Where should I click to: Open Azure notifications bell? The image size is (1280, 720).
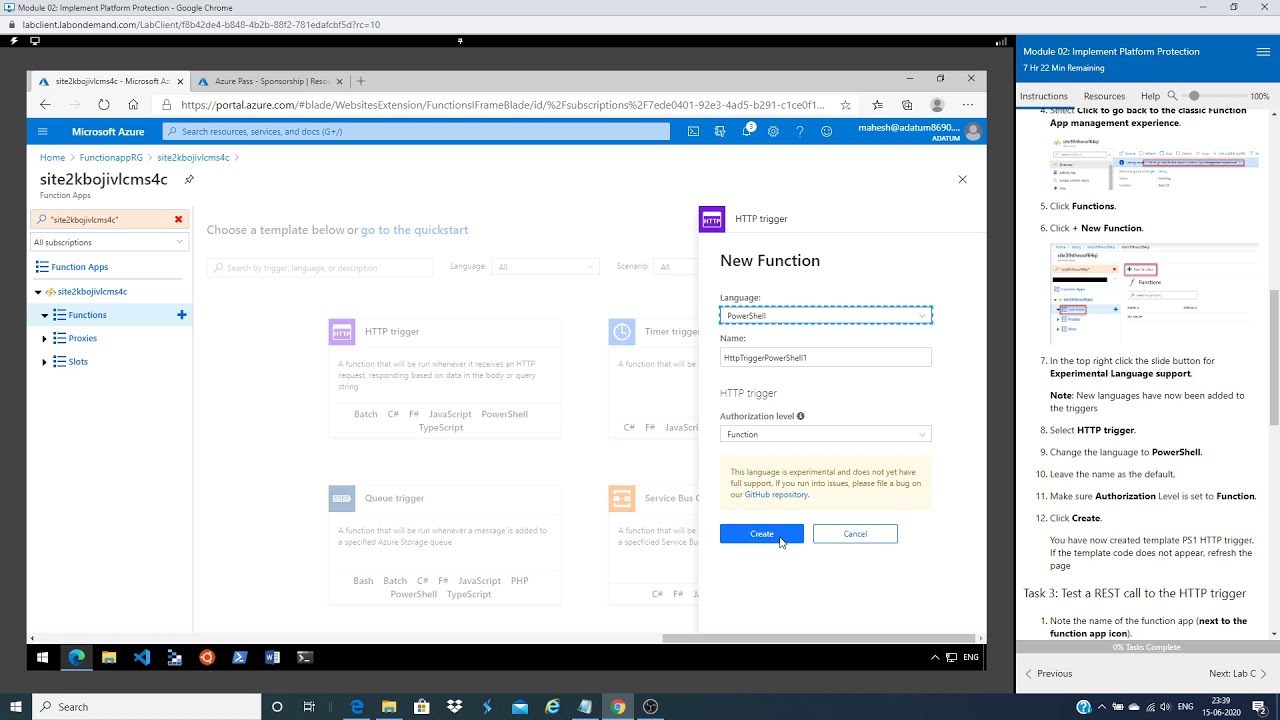click(x=747, y=131)
